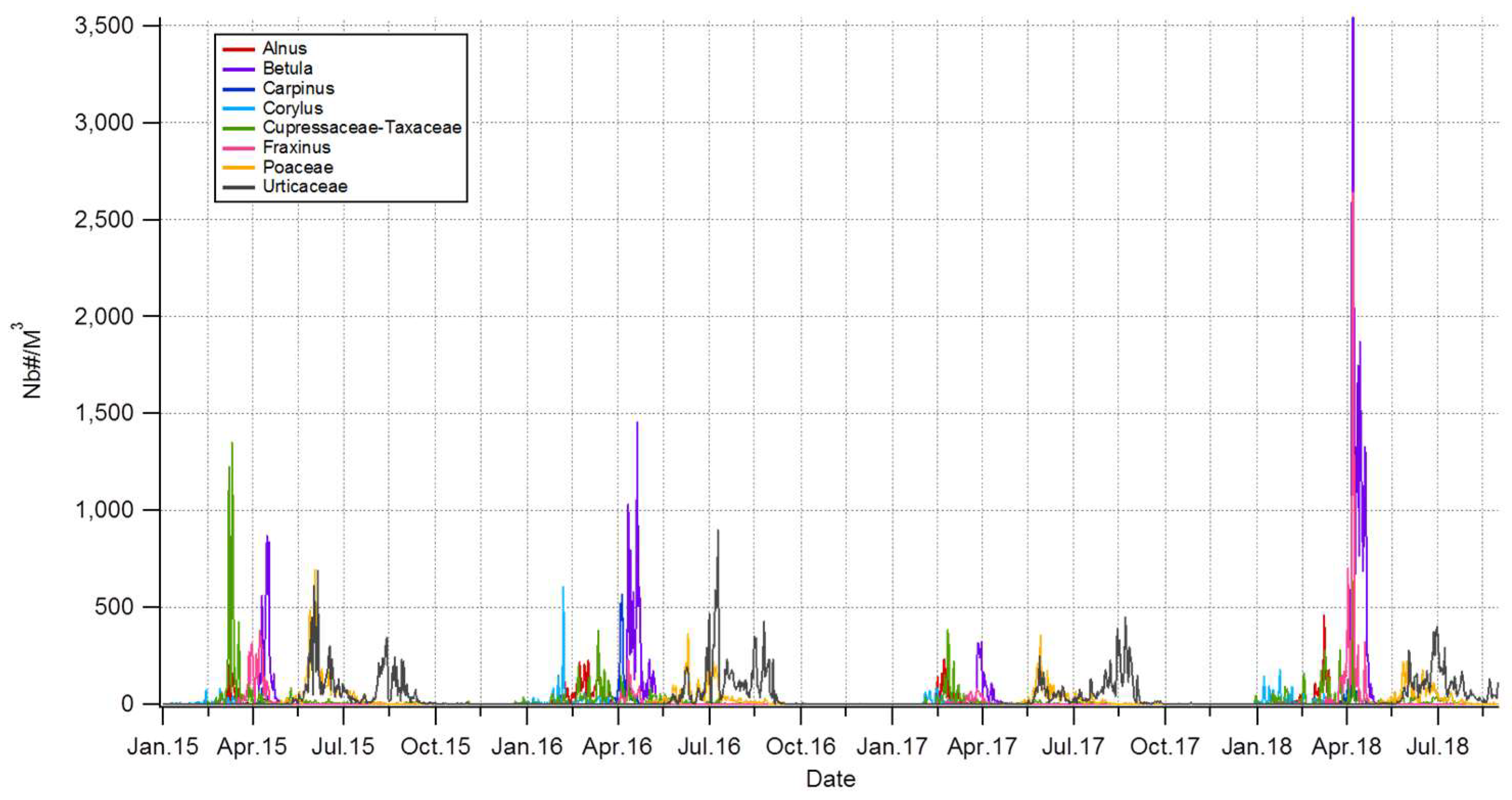Click the Apr.16 x-axis tick label

[617, 746]
